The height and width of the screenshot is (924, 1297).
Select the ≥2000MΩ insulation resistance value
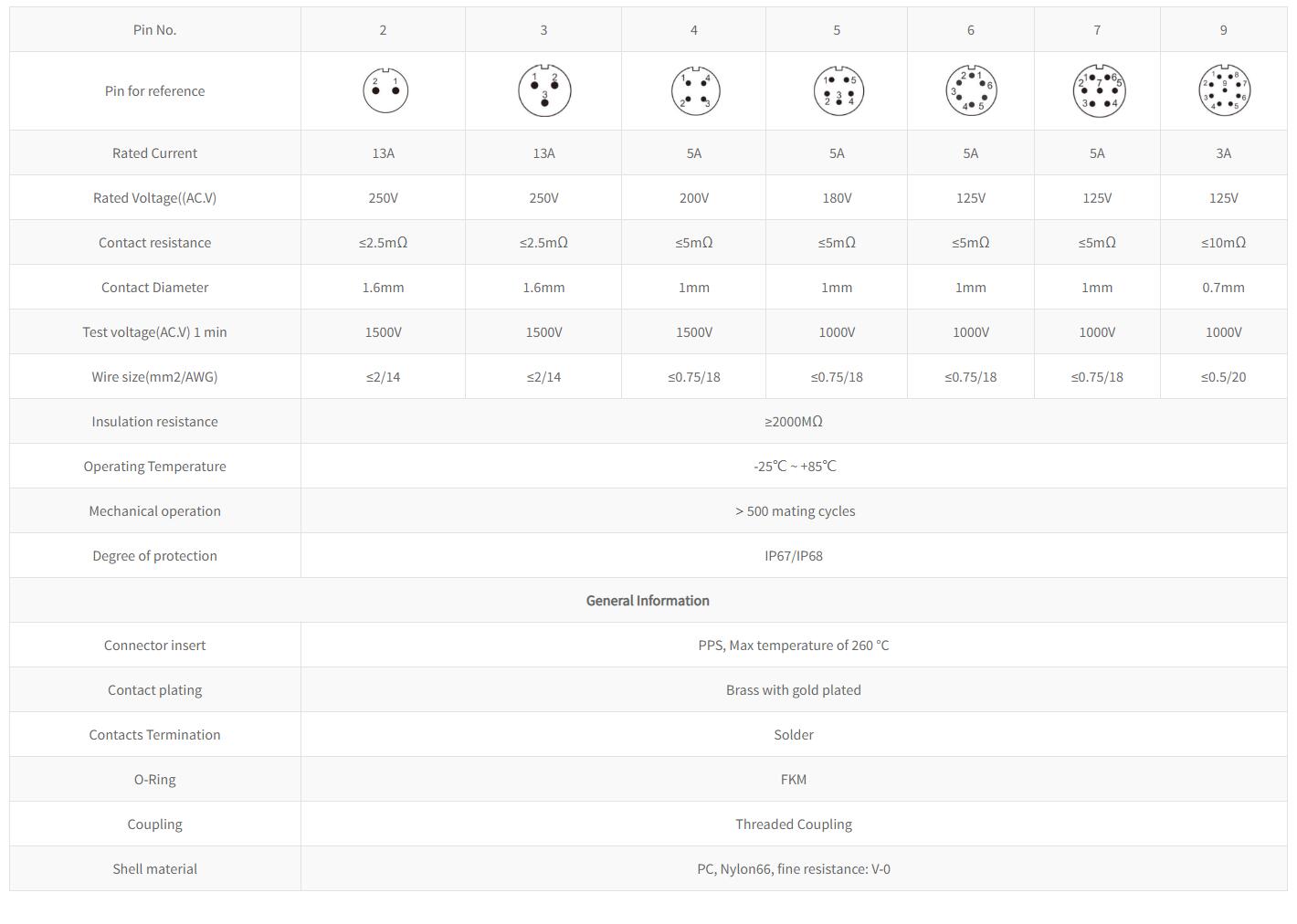tap(793, 421)
